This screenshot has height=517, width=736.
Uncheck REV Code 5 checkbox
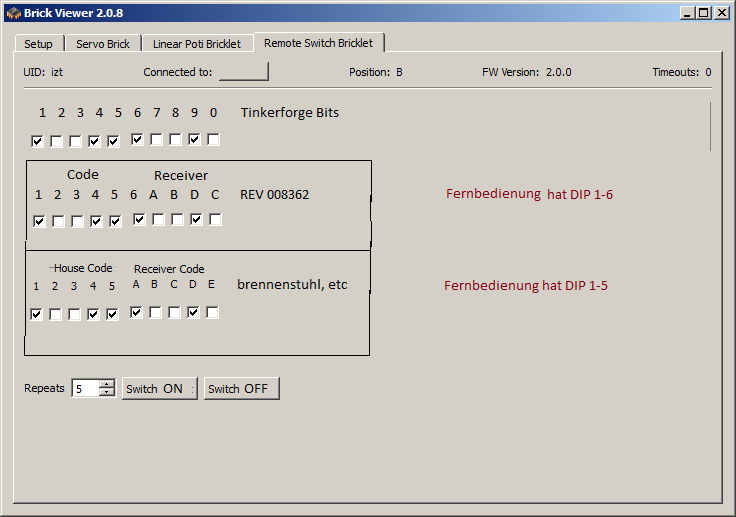click(115, 221)
